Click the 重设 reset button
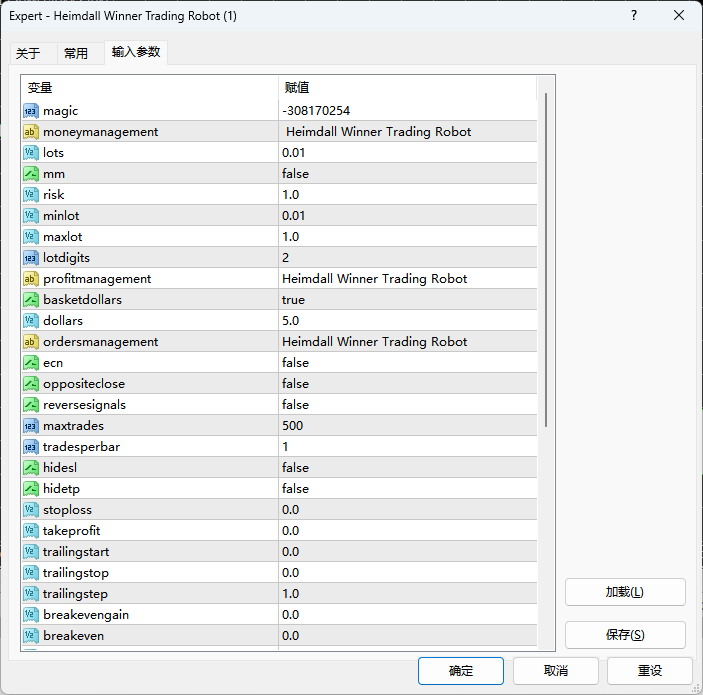Viewport: 703px width, 695px height. coord(650,671)
